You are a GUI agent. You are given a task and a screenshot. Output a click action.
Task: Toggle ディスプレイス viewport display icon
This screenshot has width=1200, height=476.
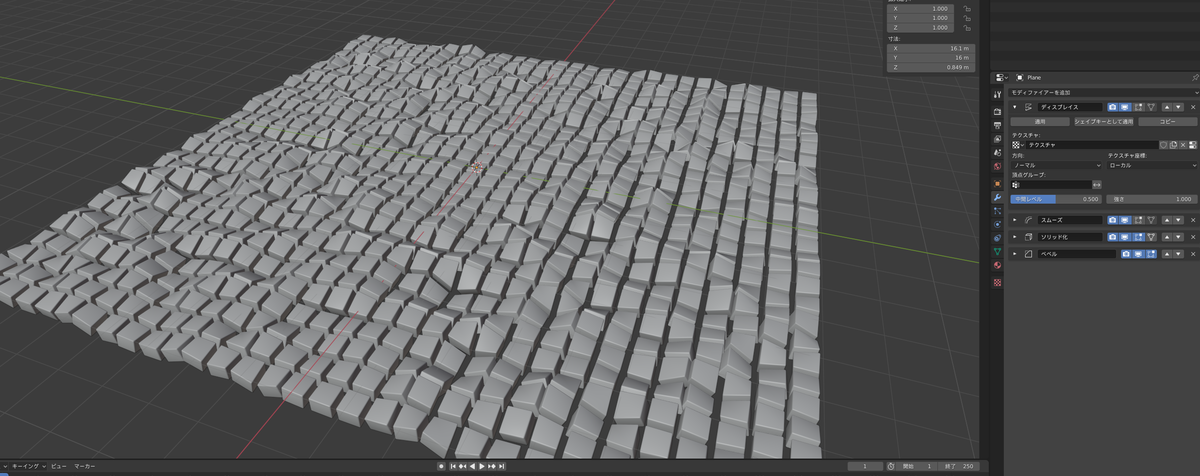(1125, 107)
